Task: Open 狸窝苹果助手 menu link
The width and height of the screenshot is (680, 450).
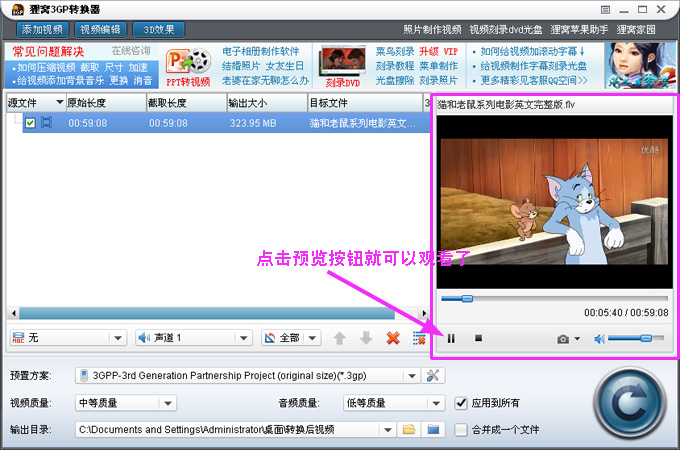Action: click(579, 29)
